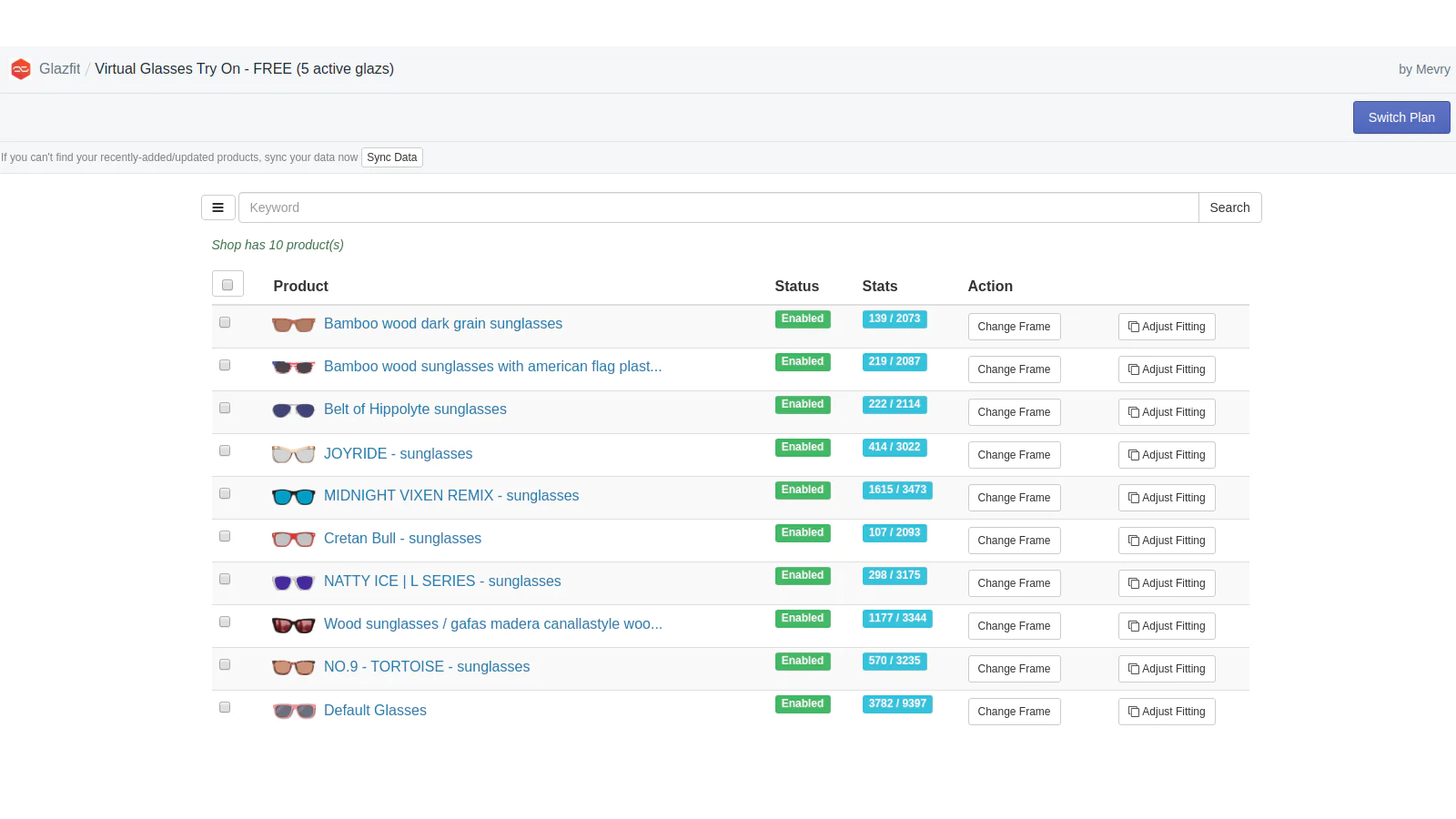This screenshot has height=819, width=1456.
Task: Adjust Fitting for Default Glasses
Action: [x=1167, y=712]
